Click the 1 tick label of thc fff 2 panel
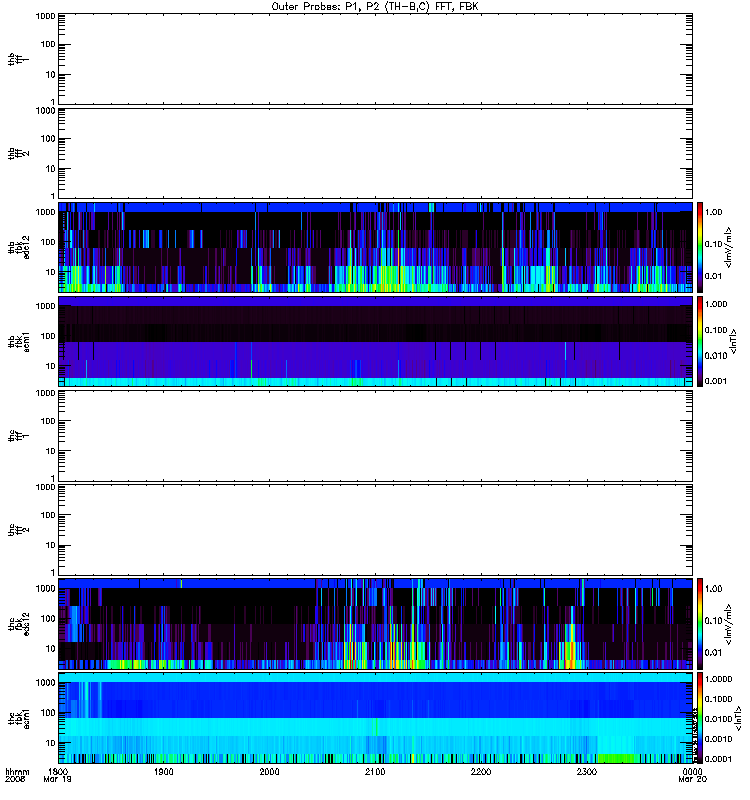 pyautogui.click(x=53, y=572)
